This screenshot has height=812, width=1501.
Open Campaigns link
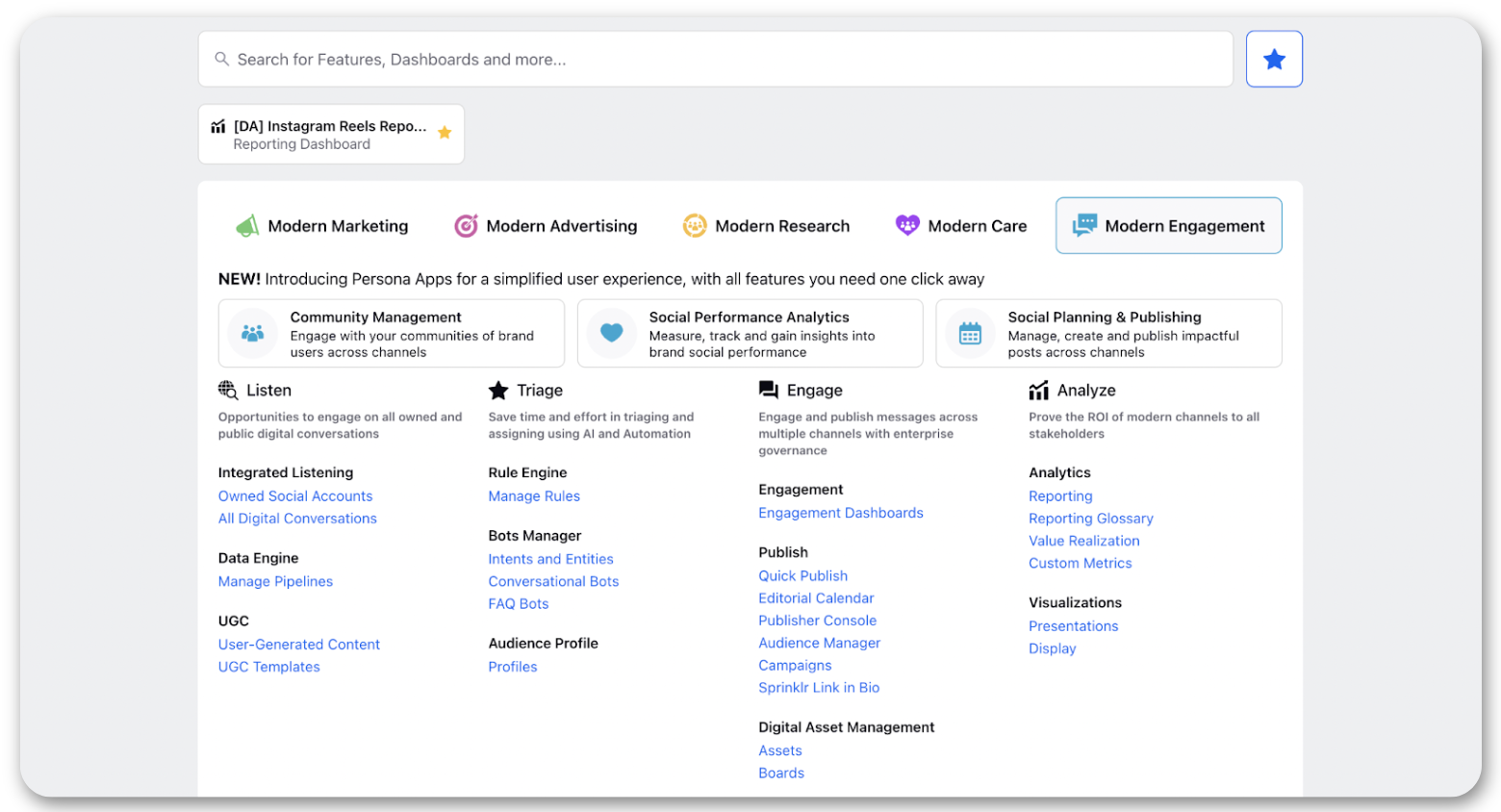point(795,665)
